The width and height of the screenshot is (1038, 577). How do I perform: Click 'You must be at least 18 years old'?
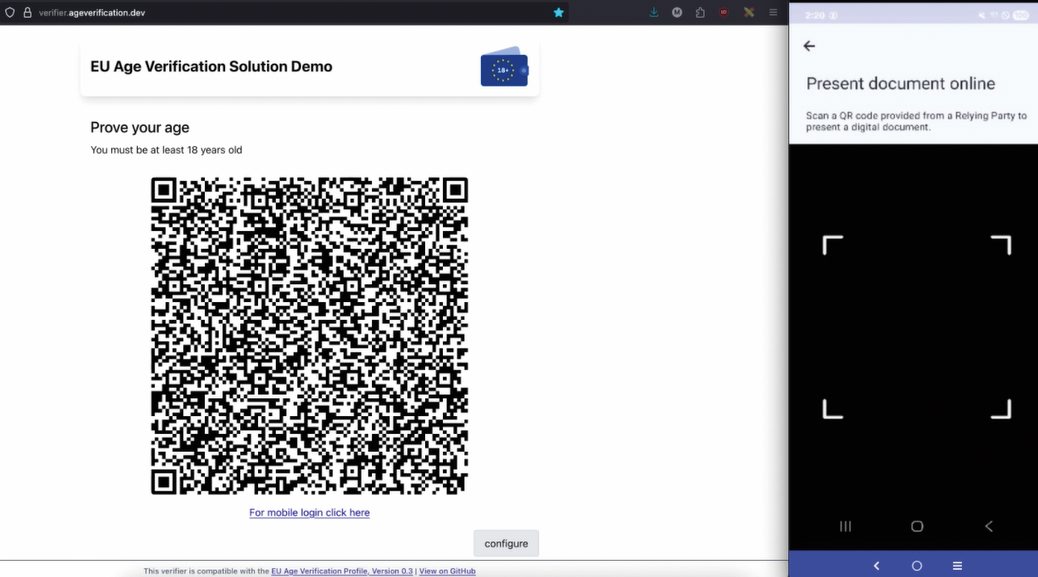[166, 150]
